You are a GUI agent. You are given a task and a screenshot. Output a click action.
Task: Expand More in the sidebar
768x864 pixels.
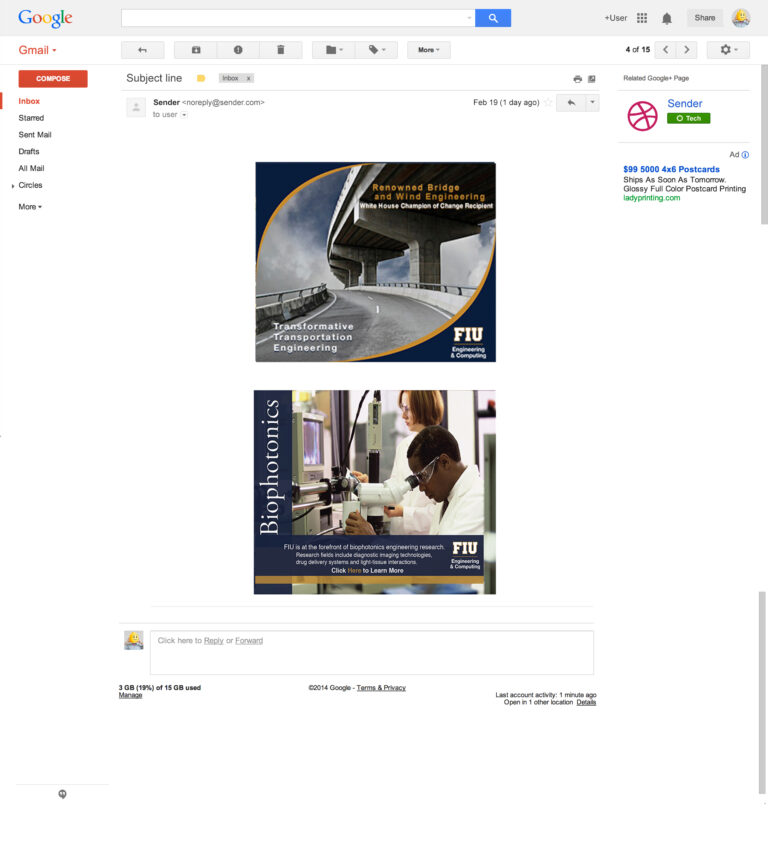30,207
